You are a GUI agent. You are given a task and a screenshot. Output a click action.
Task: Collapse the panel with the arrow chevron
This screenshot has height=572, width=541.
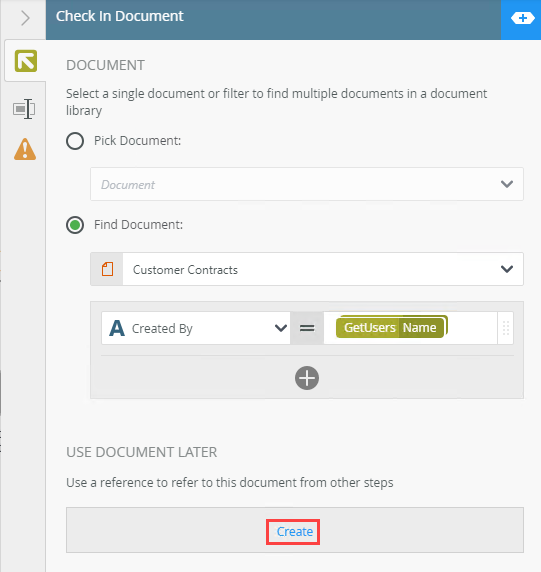[25, 18]
